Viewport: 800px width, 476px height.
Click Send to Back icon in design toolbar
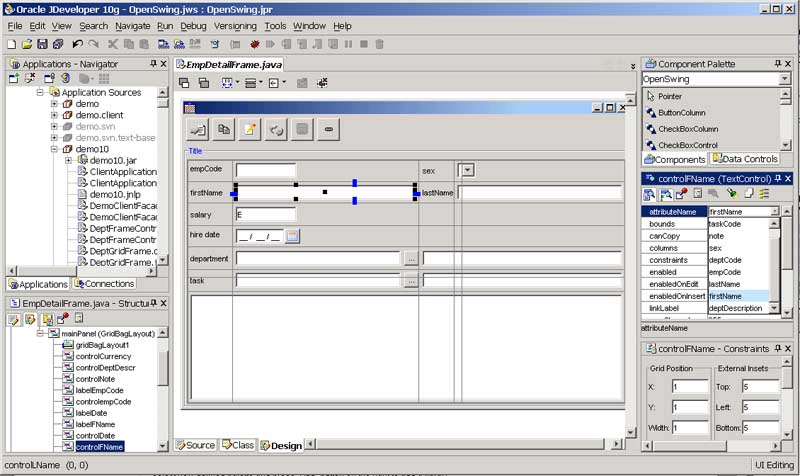tap(204, 83)
